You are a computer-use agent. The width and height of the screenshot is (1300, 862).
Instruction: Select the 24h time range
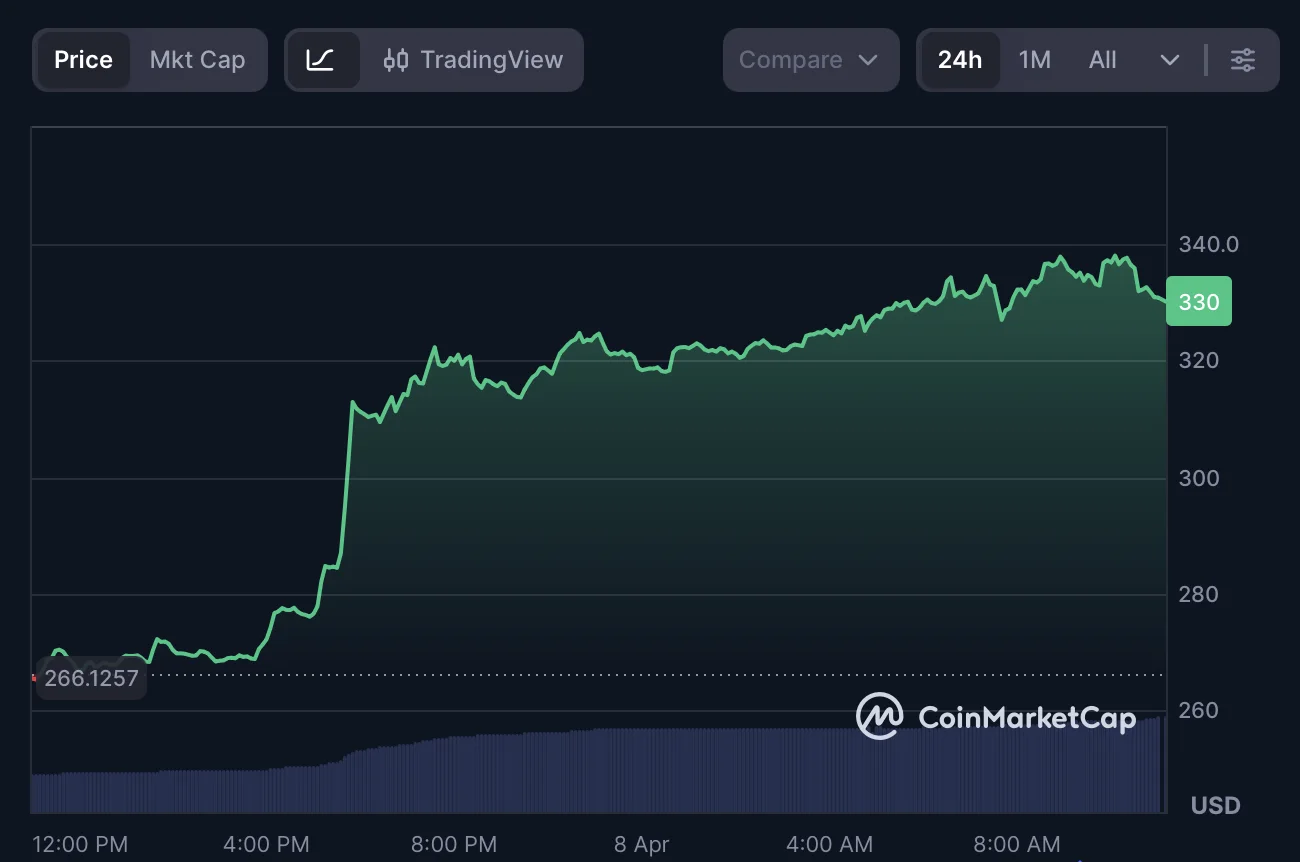[959, 60]
